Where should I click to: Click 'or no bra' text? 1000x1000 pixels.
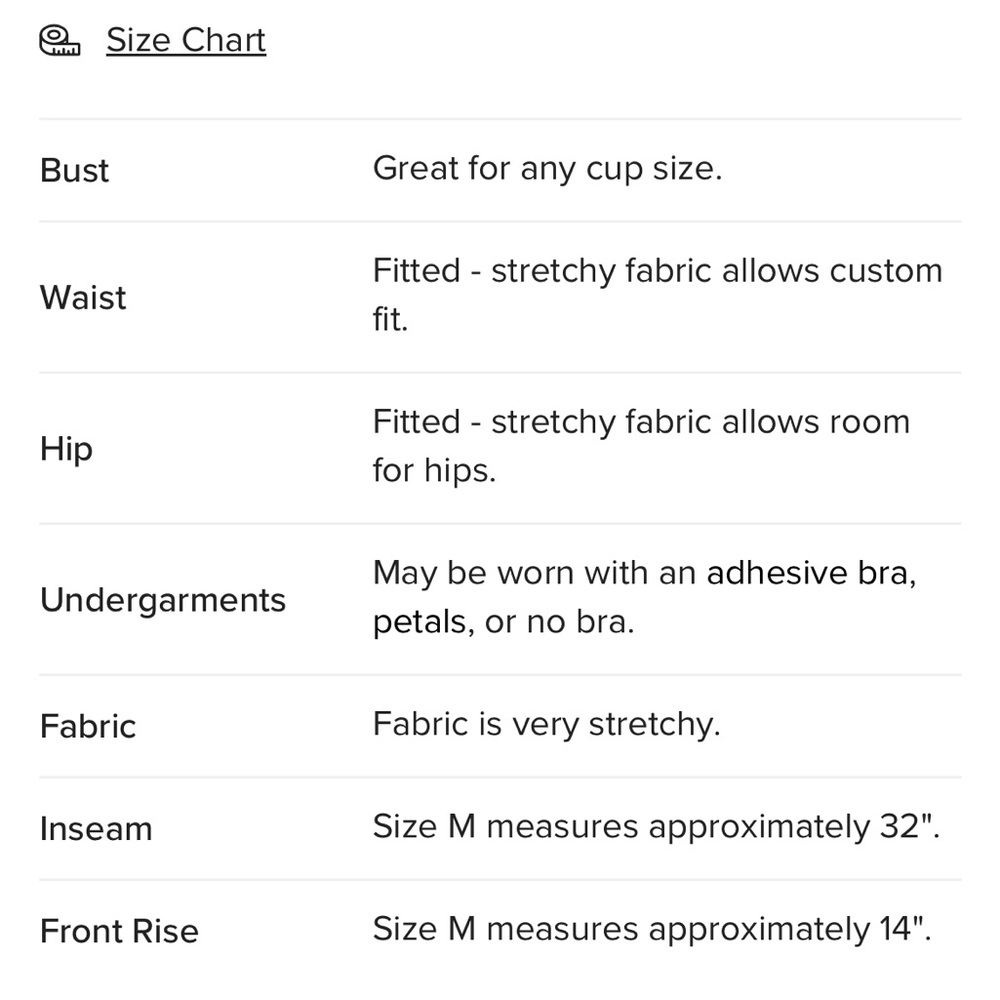pos(559,622)
